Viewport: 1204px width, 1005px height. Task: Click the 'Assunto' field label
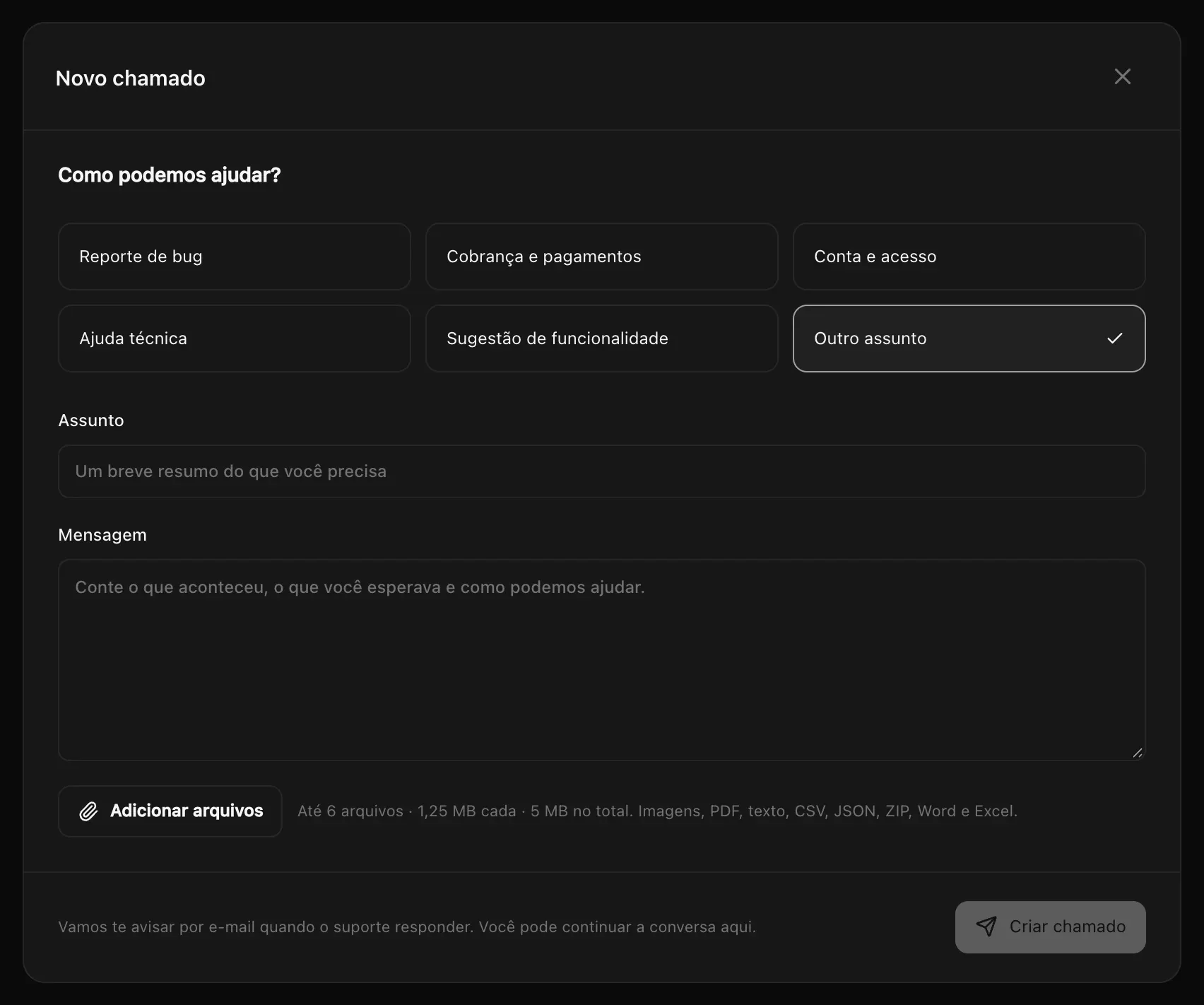pos(91,421)
